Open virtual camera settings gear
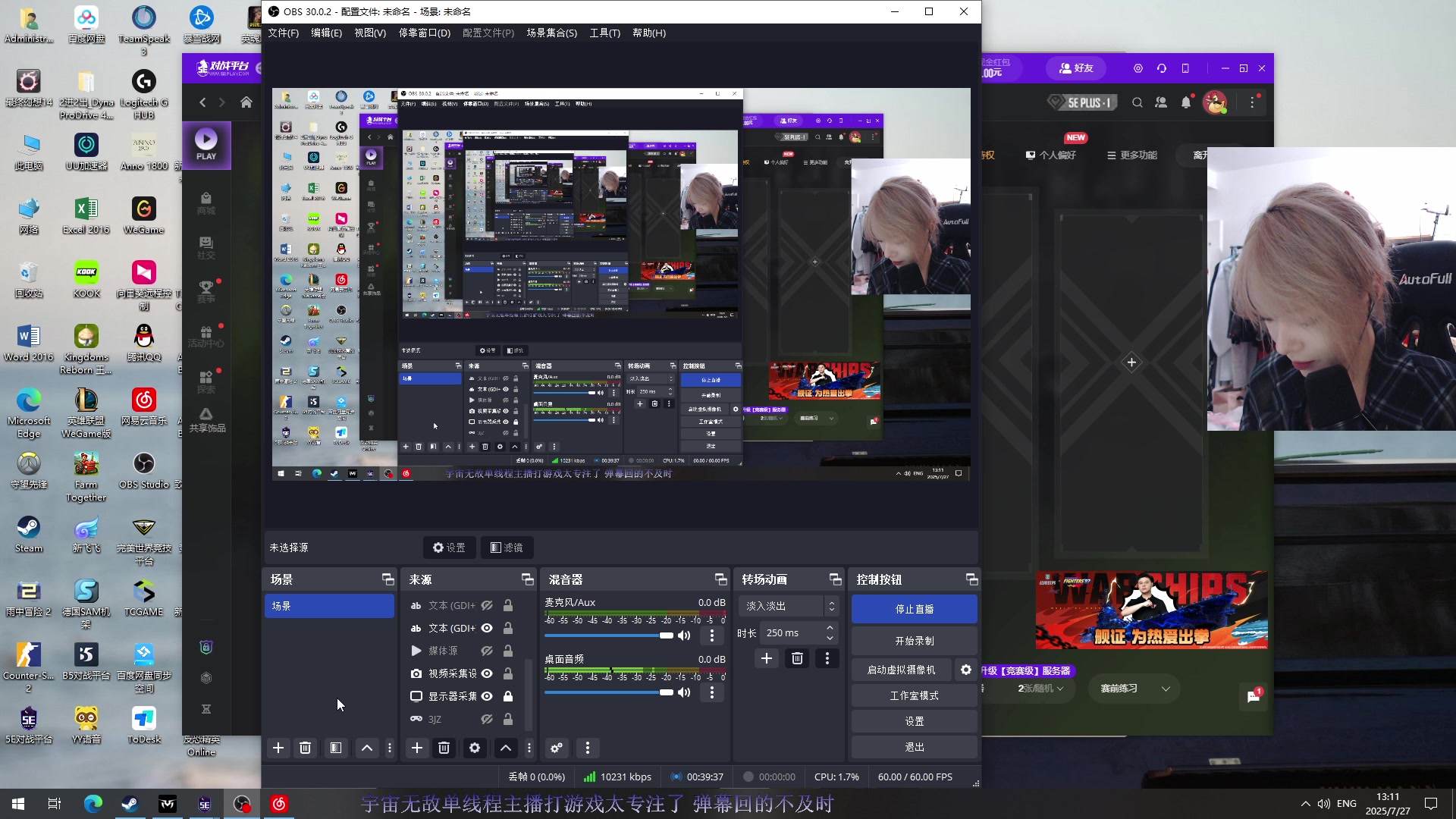The image size is (1456, 819). (x=965, y=670)
